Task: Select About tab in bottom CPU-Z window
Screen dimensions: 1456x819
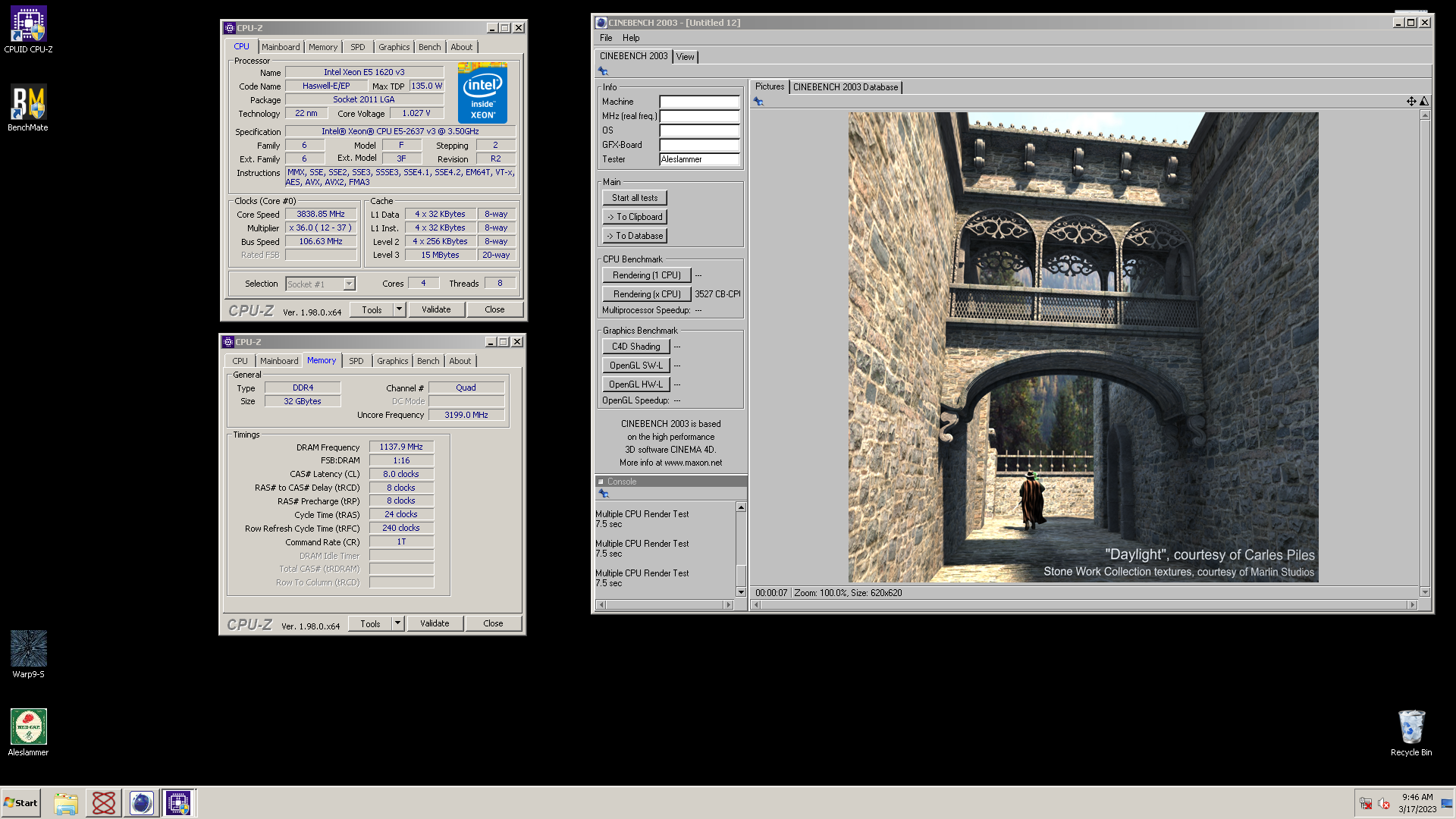Action: pyautogui.click(x=460, y=361)
